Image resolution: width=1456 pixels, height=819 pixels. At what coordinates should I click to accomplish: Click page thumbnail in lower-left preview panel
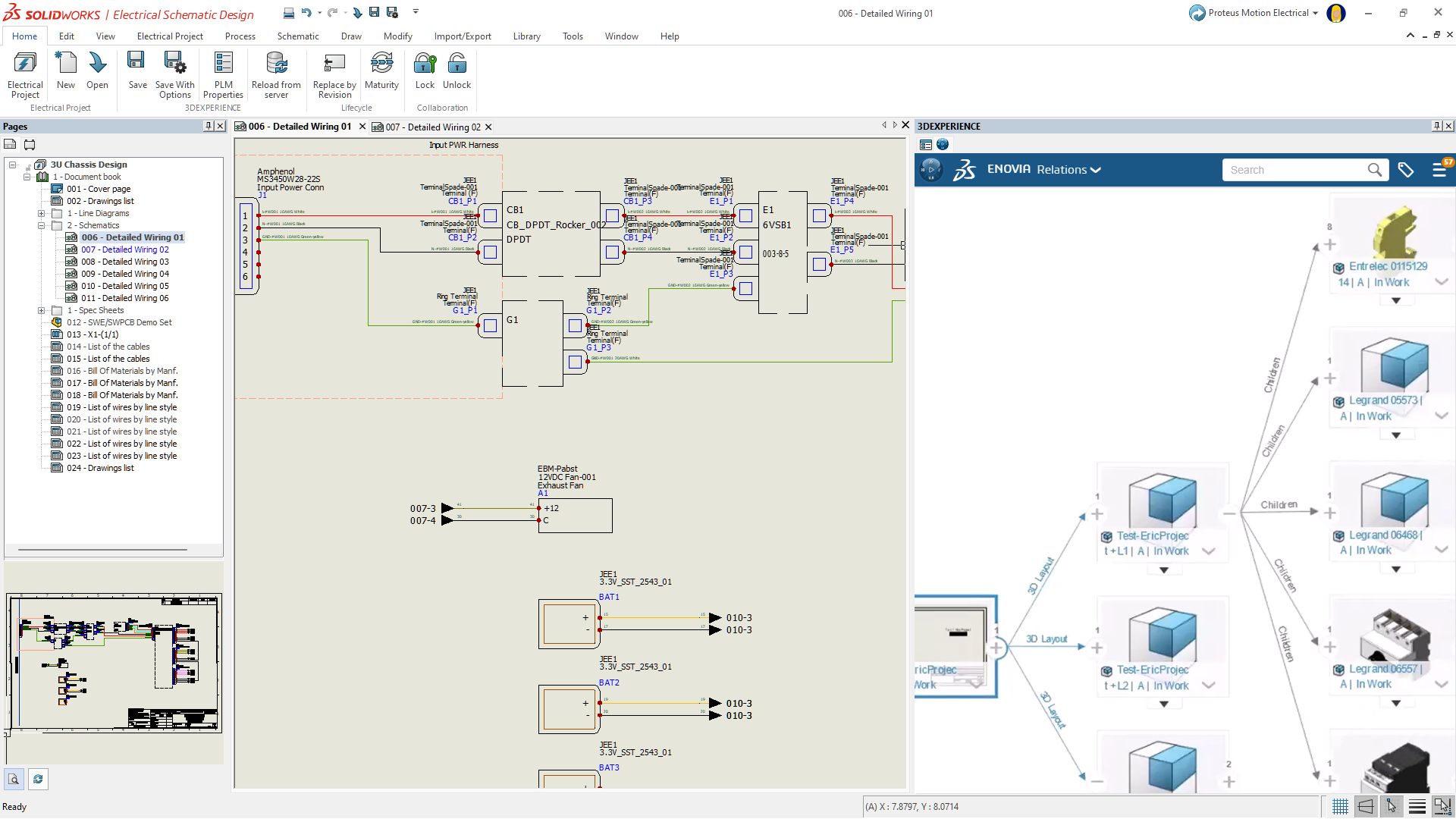pyautogui.click(x=114, y=662)
